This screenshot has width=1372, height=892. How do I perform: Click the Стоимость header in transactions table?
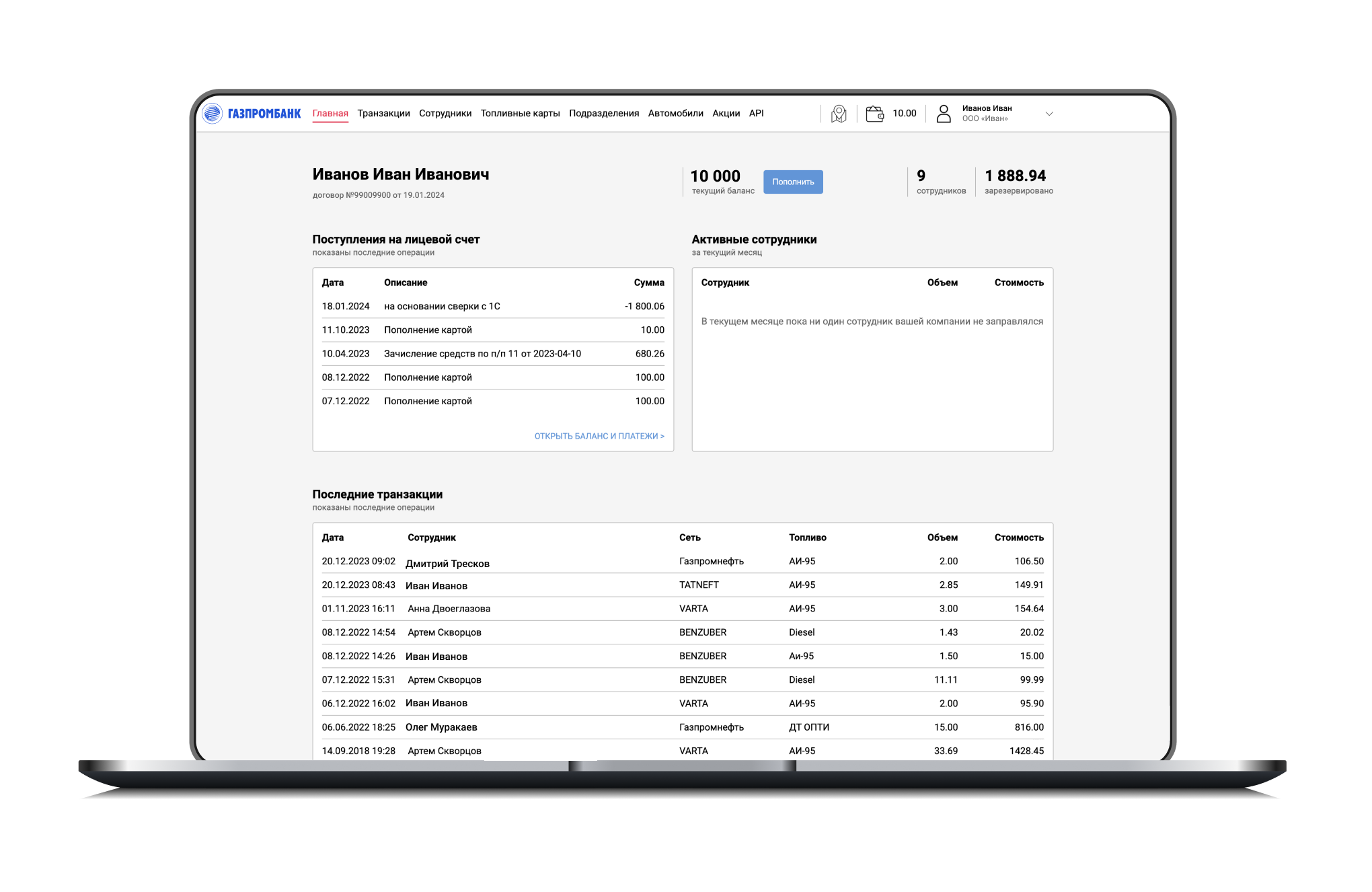pyautogui.click(x=1018, y=537)
